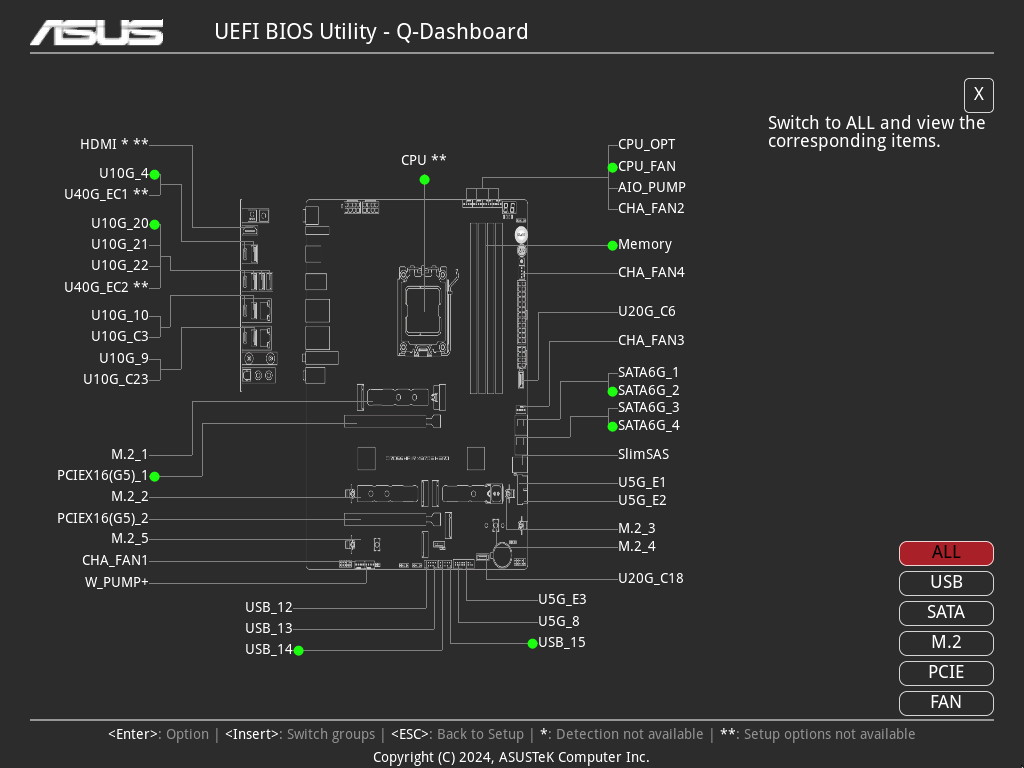
Task: Select the SATA6G_2 port label
Action: pos(648,391)
